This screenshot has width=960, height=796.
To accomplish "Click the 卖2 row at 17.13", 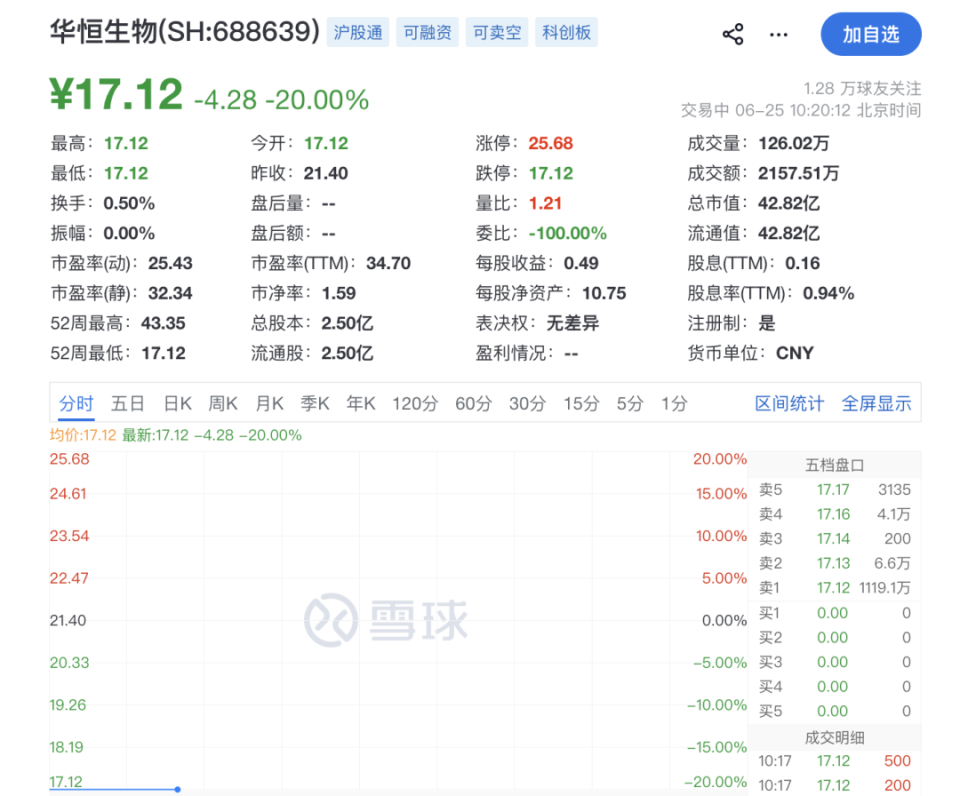I will [834, 563].
